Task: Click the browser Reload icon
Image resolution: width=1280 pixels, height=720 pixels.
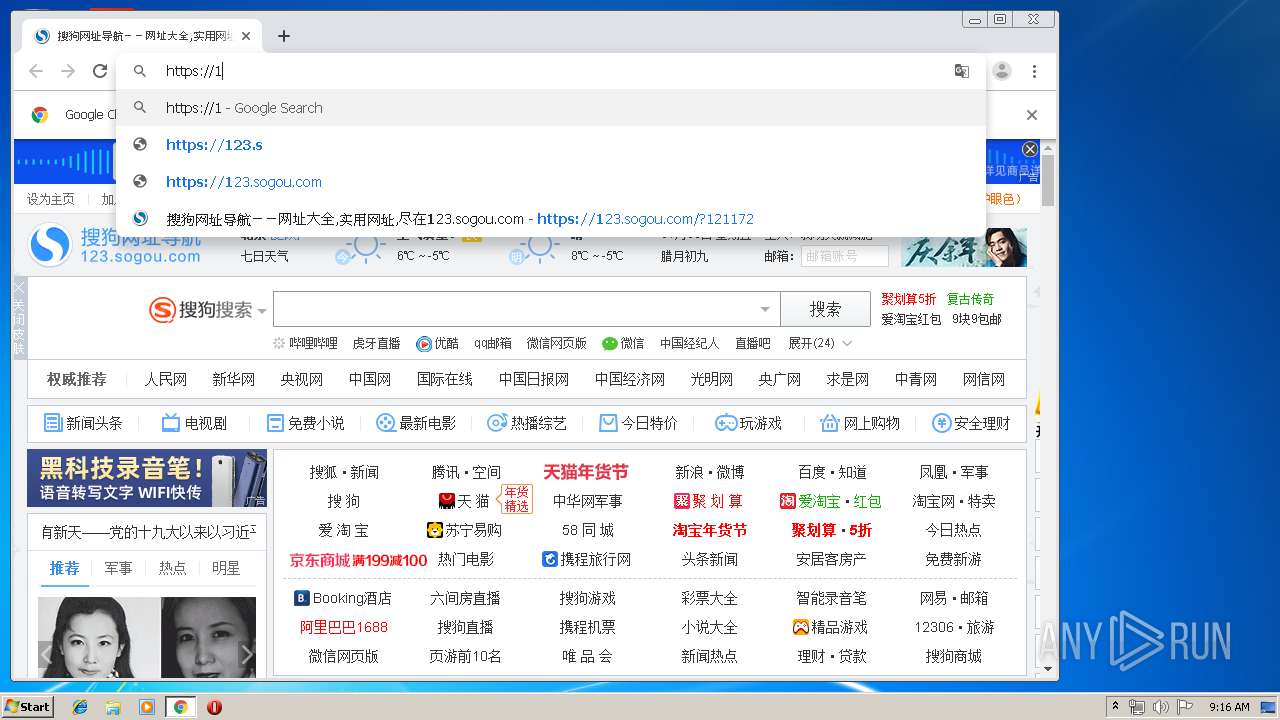Action: pos(100,71)
